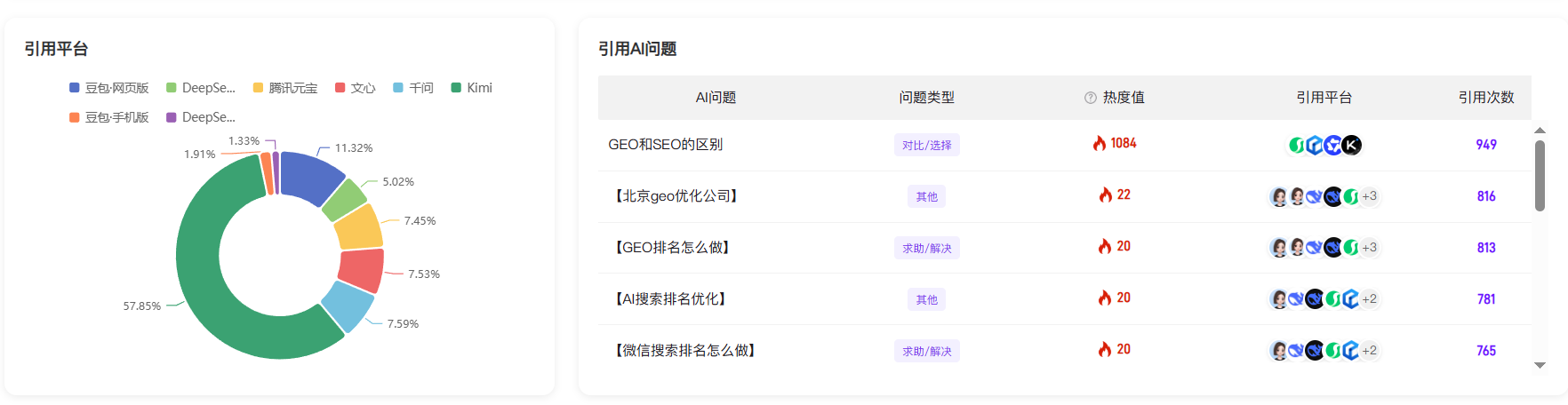The height and width of the screenshot is (405, 1568).
Task: Show the +2 more platforms for 微信搜索排名怎么做
Action: tap(1370, 351)
